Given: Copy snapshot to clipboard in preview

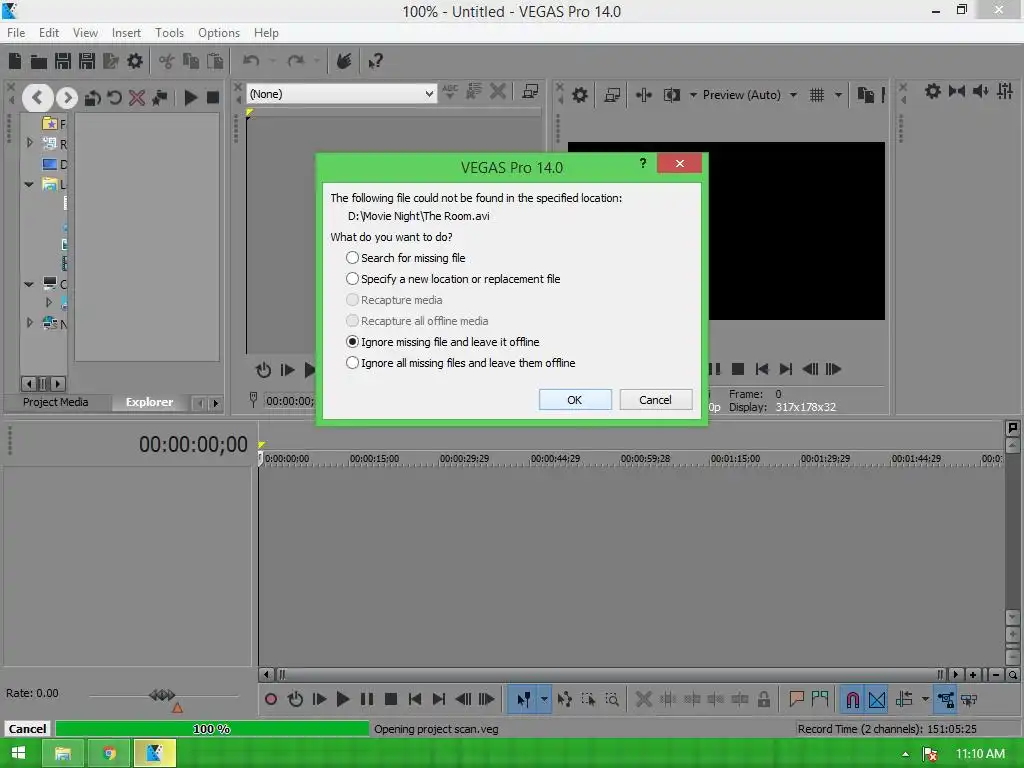Looking at the screenshot, I should click(865, 95).
